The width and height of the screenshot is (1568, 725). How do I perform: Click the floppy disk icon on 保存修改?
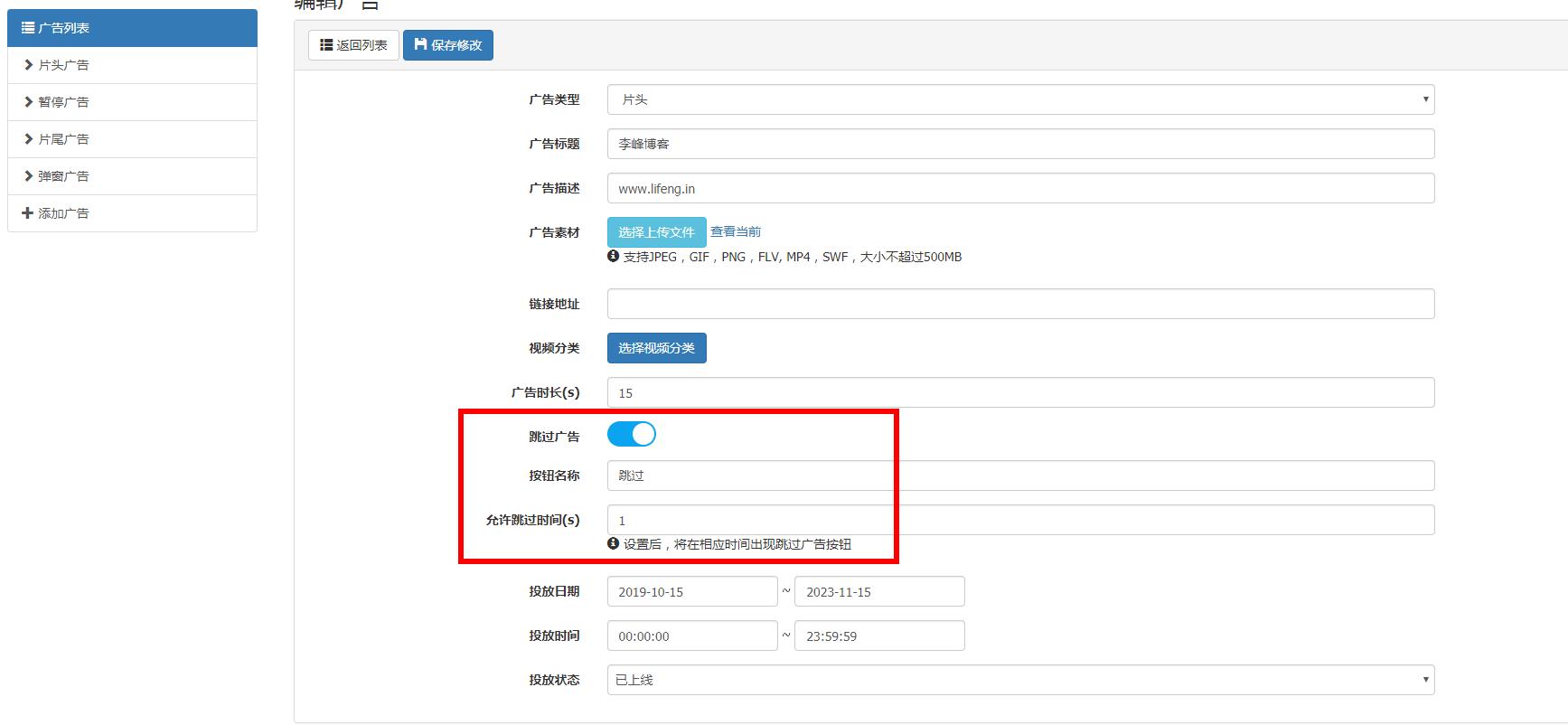[420, 44]
